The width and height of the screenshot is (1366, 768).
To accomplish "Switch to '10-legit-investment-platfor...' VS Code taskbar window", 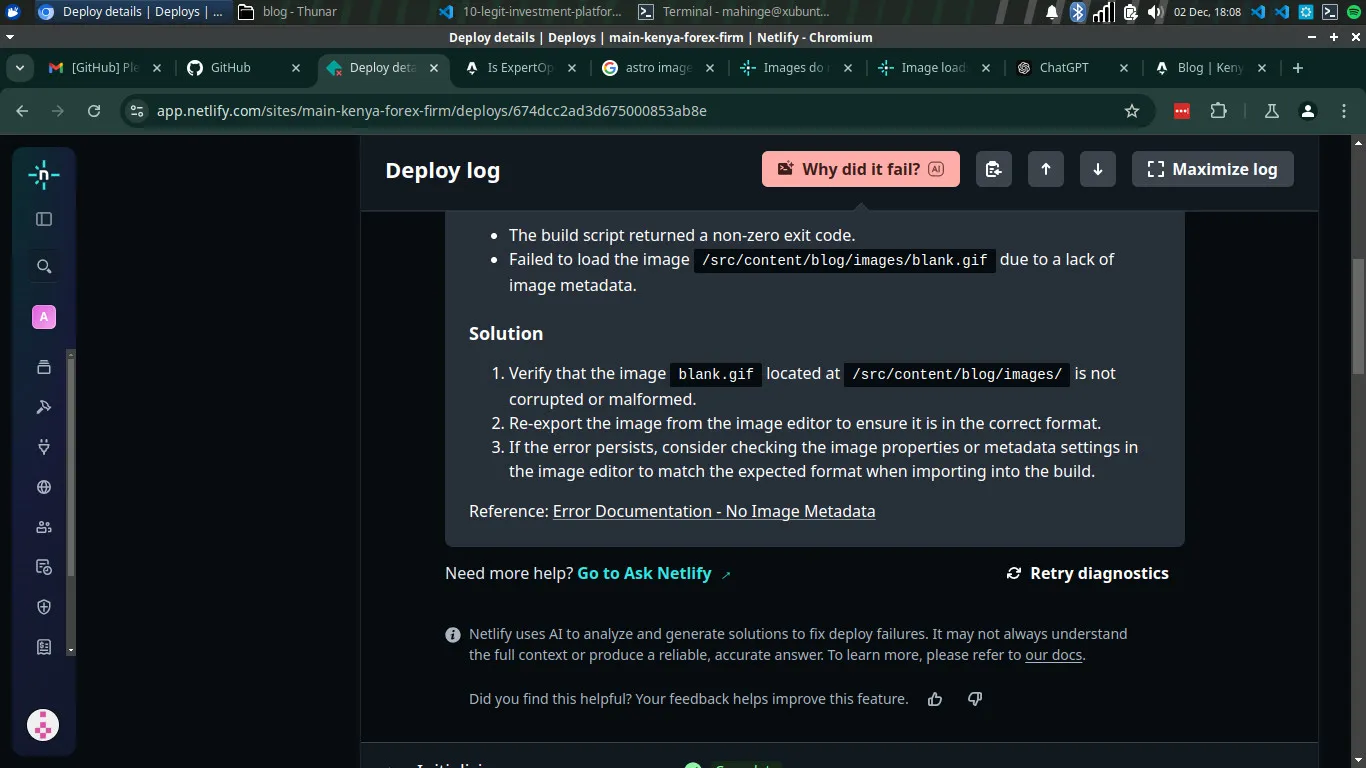I will tap(530, 12).
